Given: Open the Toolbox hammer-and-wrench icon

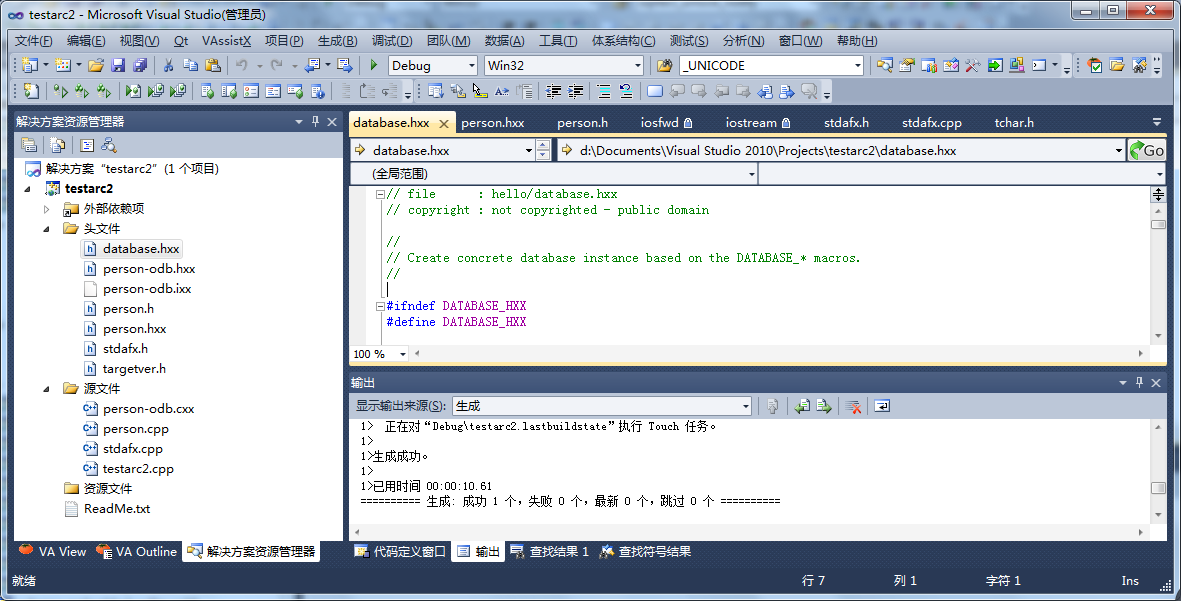Looking at the screenshot, I should click(973, 66).
